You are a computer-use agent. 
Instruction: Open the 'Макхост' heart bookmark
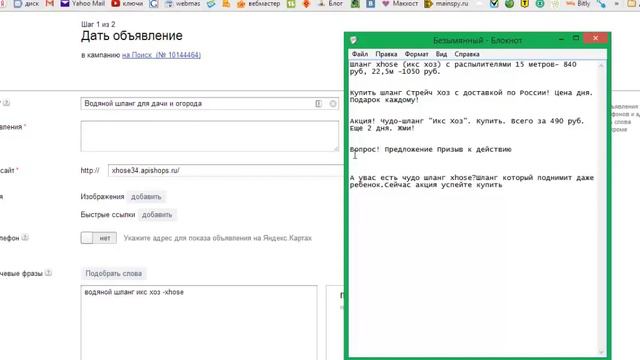pyautogui.click(x=400, y=4)
